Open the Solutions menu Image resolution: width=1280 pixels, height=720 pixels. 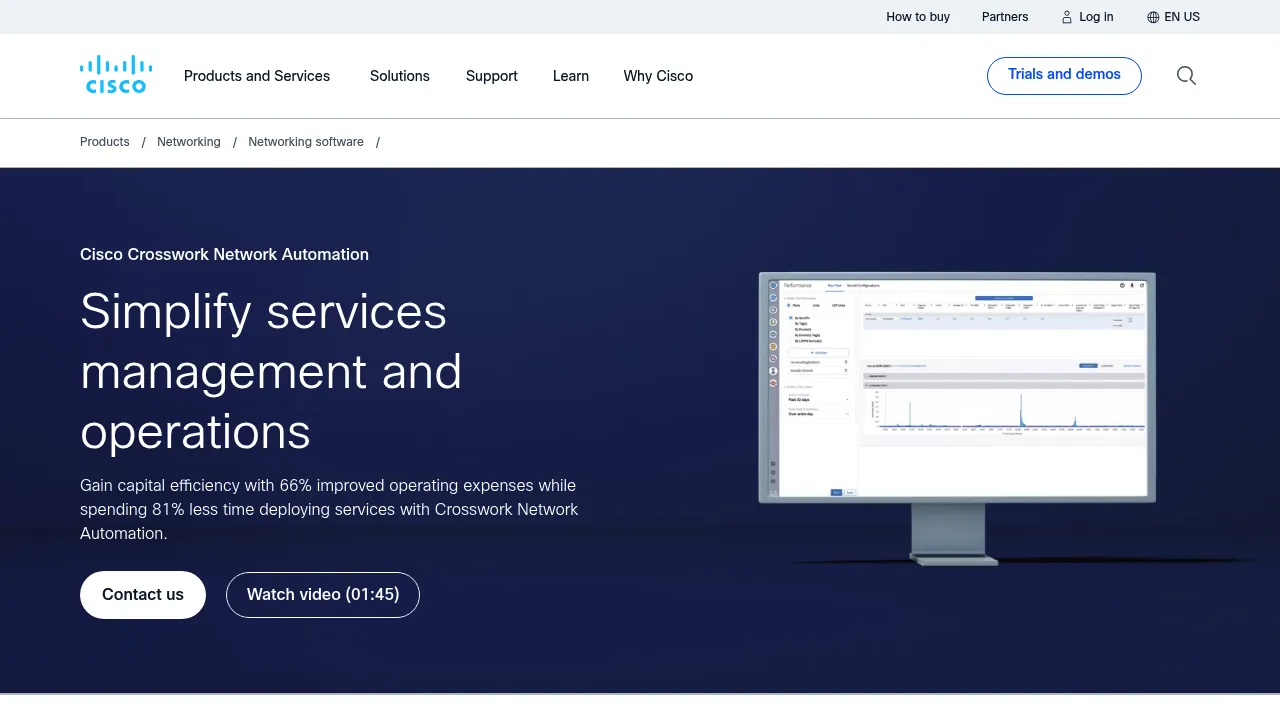point(400,76)
